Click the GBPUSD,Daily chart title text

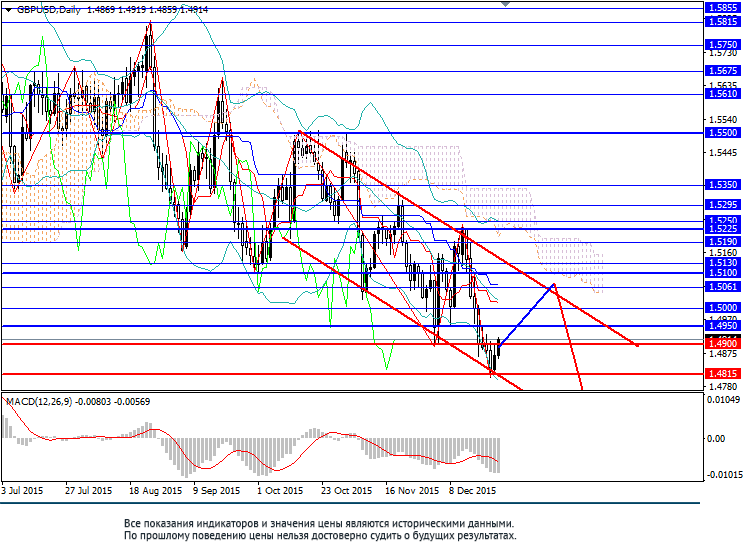click(48, 10)
